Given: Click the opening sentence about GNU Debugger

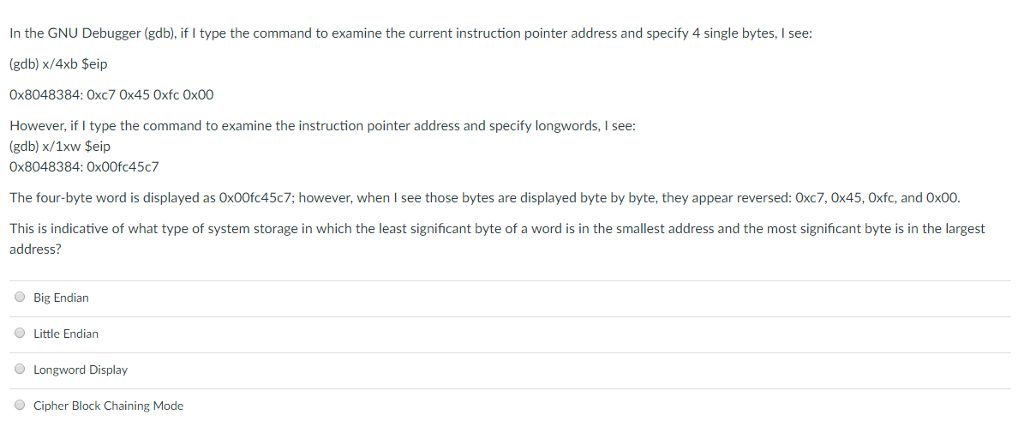Looking at the screenshot, I should pos(411,34).
